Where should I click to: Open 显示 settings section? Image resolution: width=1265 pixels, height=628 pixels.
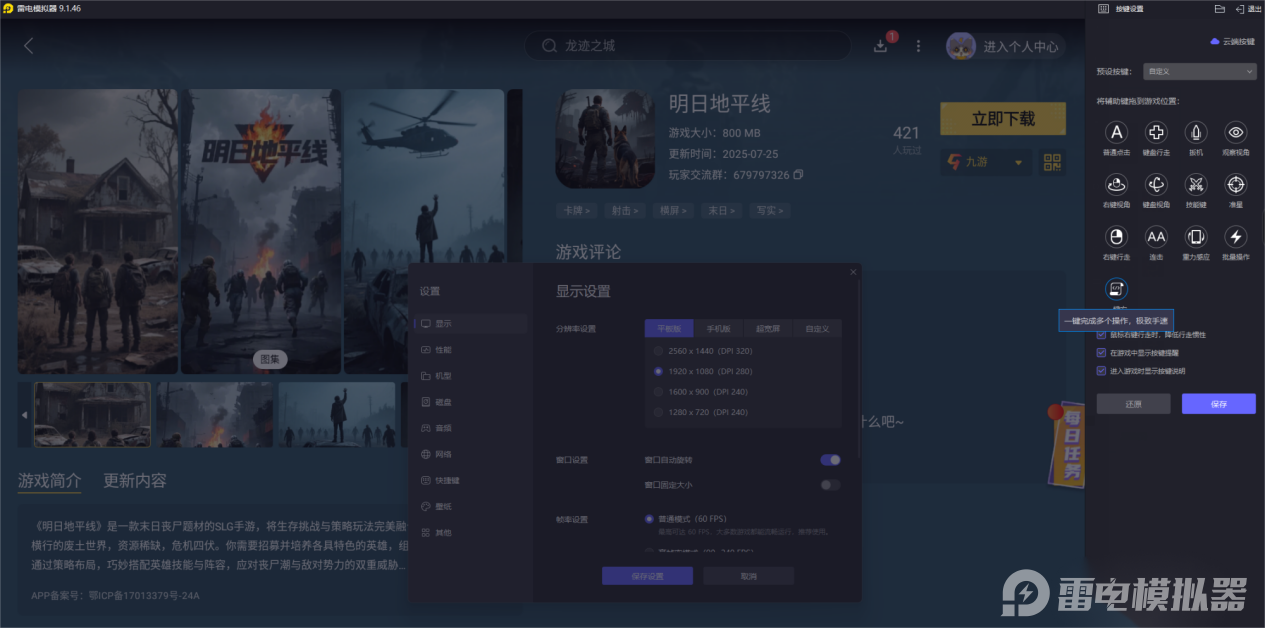[x=469, y=324]
